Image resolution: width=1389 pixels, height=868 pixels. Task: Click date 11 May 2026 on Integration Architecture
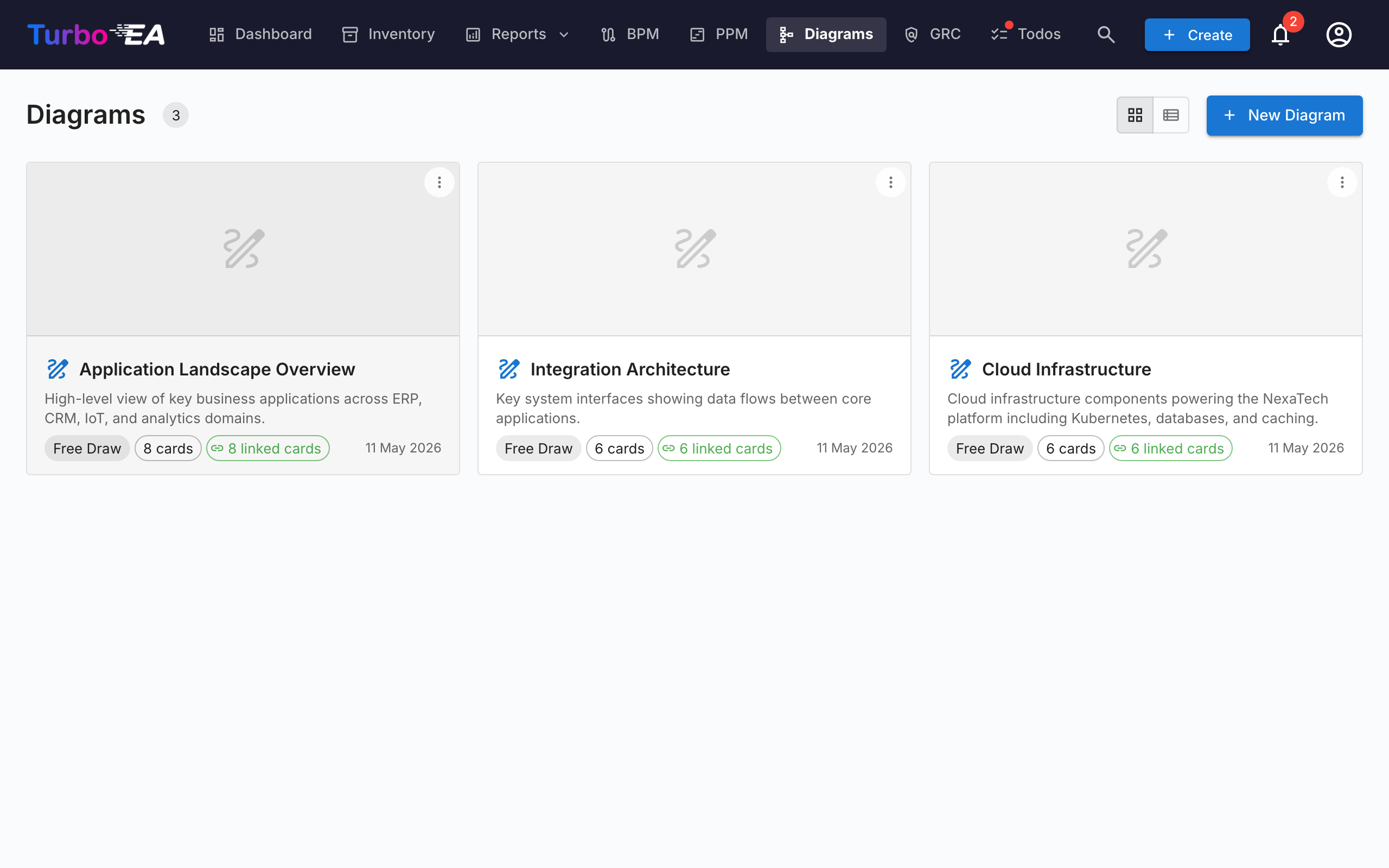tap(855, 448)
